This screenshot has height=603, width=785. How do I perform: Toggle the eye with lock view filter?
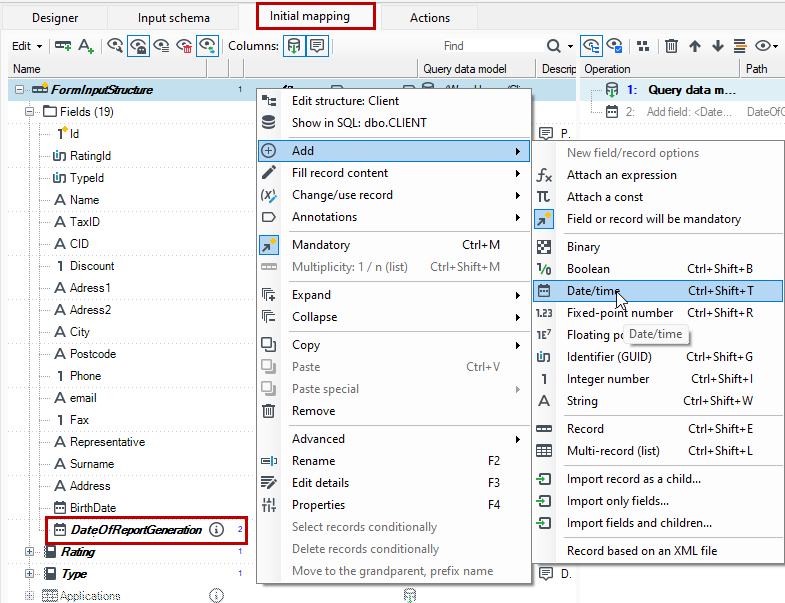coord(138,46)
